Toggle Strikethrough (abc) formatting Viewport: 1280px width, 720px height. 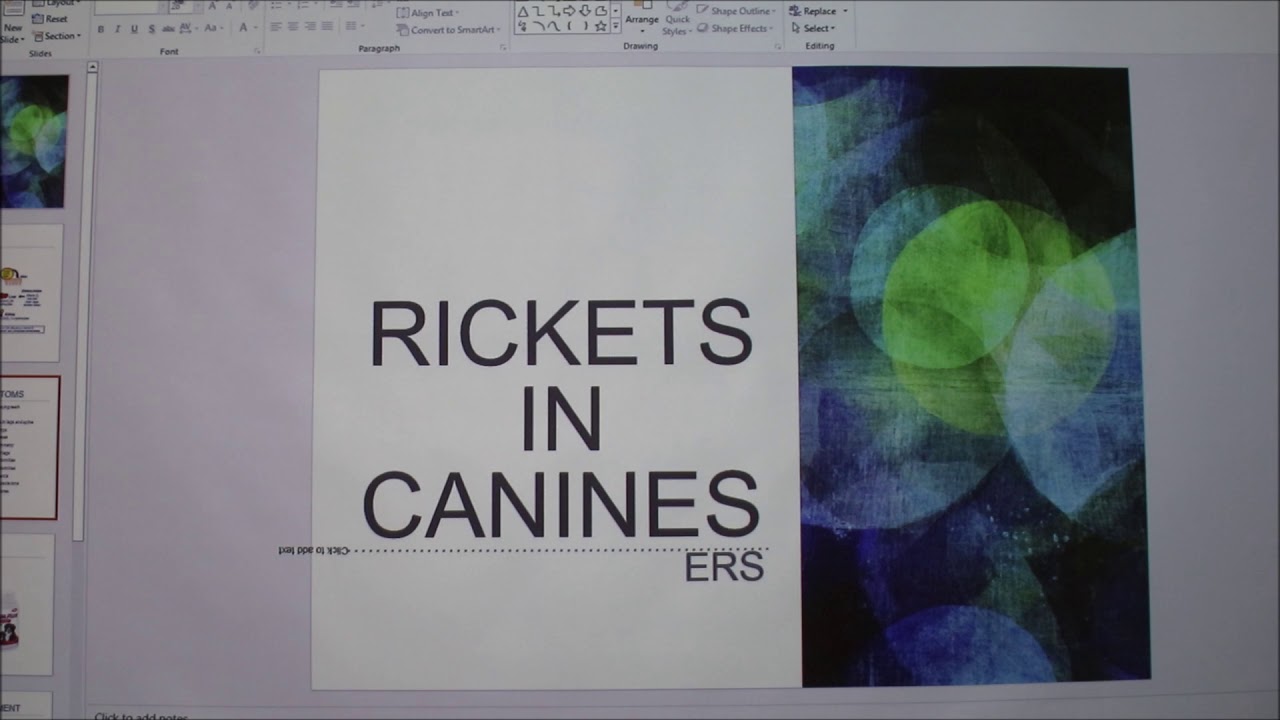click(x=167, y=29)
